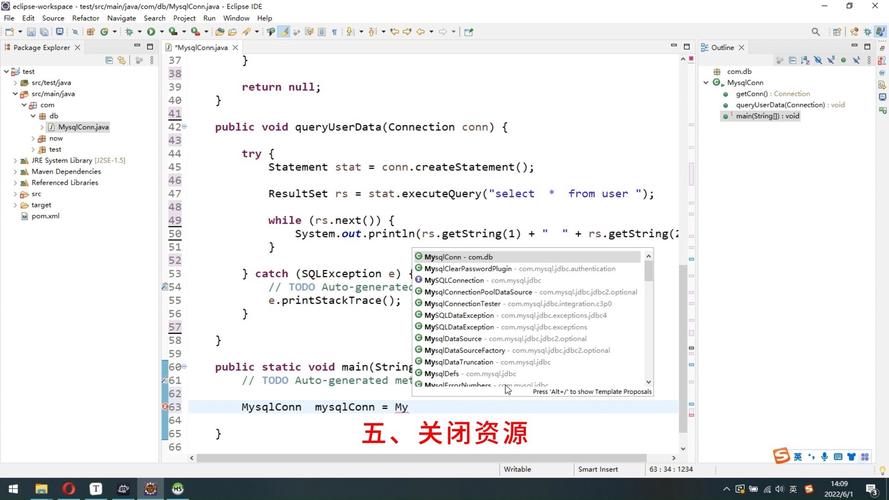Screen dimensions: 889x500
Task: Collapse all in Package Explorer toolbar
Action: (109, 60)
